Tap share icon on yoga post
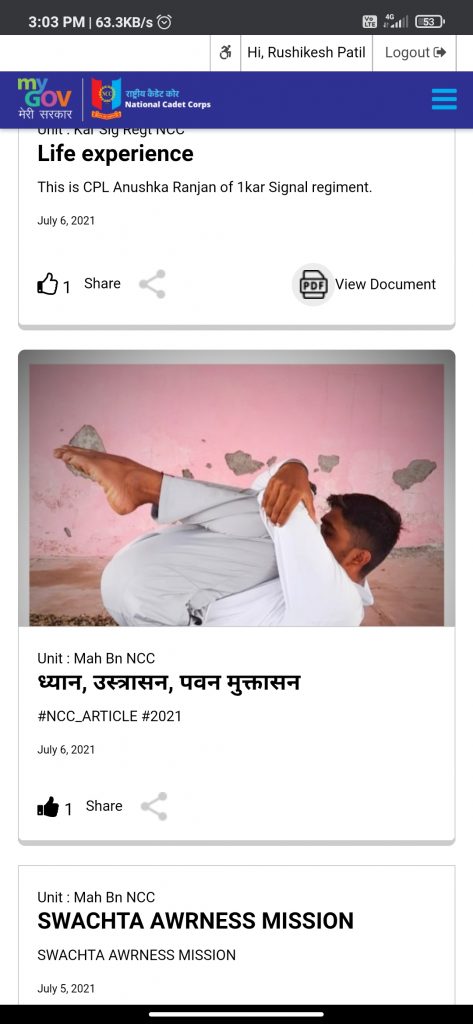The height and width of the screenshot is (1024, 473). click(154, 807)
